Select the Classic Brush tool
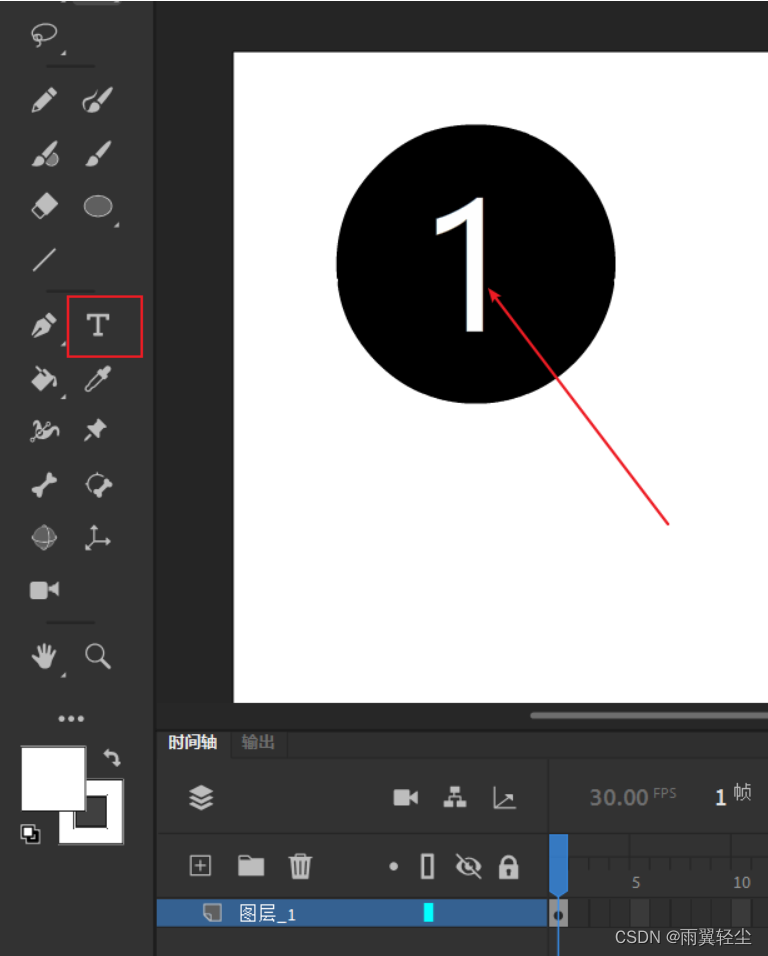768x956 pixels. (x=98, y=154)
